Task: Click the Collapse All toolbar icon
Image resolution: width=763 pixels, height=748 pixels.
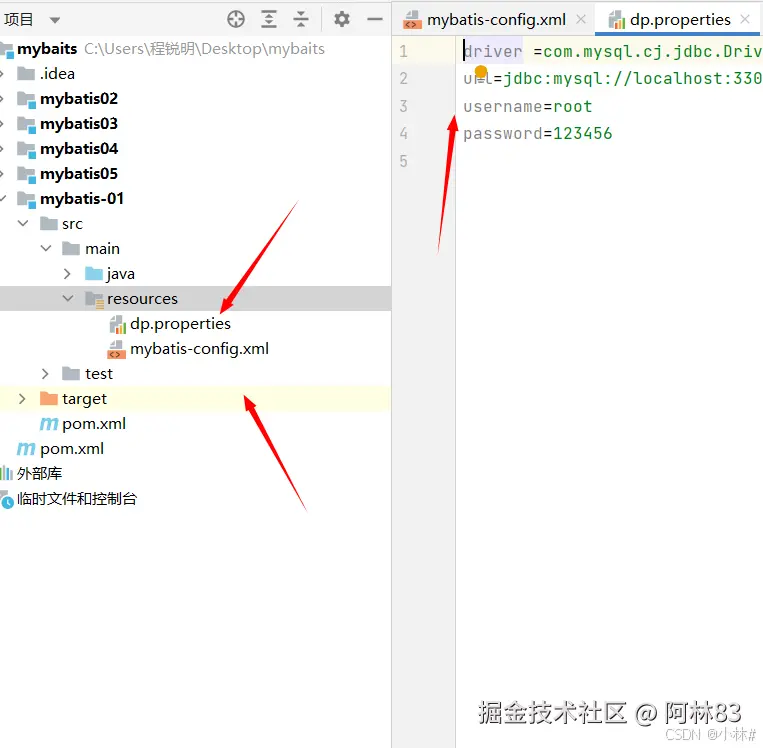Action: pos(301,19)
